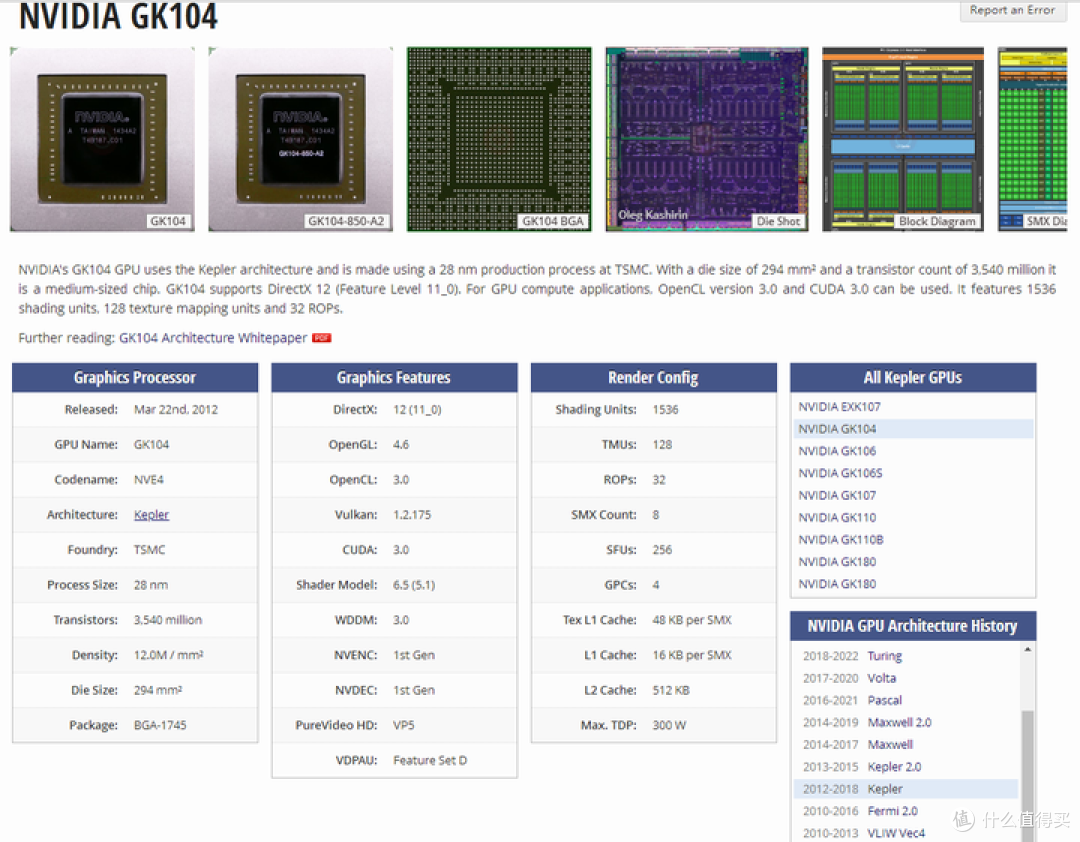The image size is (1080, 842).
Task: Click the NVIDIA GK104 page title
Action: tap(118, 17)
